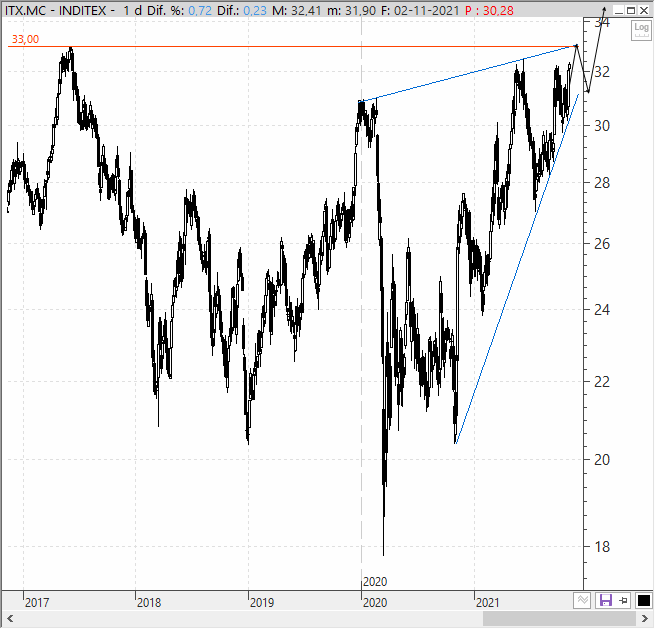Click the Dif.: 0,23 value
This screenshot has height=629, width=655.
point(241,10)
